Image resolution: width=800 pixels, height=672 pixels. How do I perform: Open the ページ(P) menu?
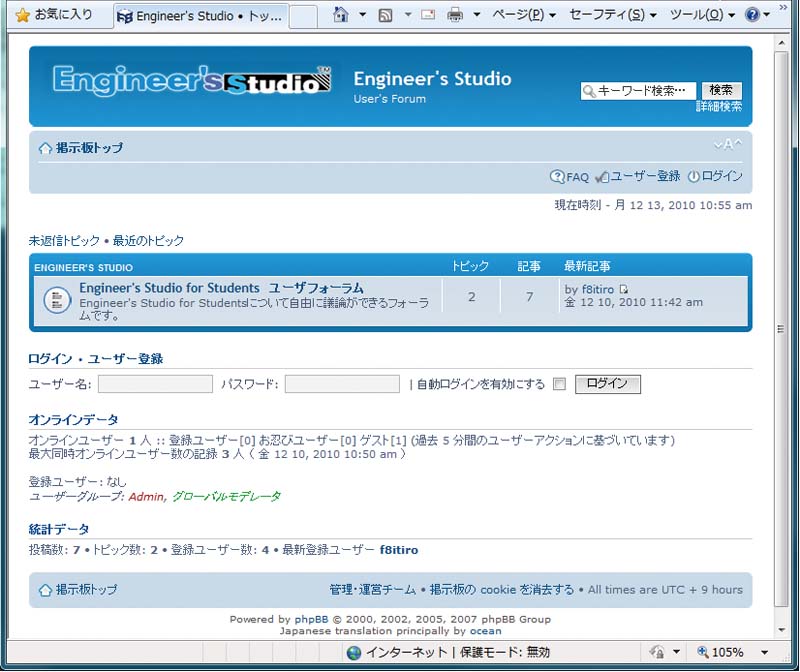[x=524, y=15]
